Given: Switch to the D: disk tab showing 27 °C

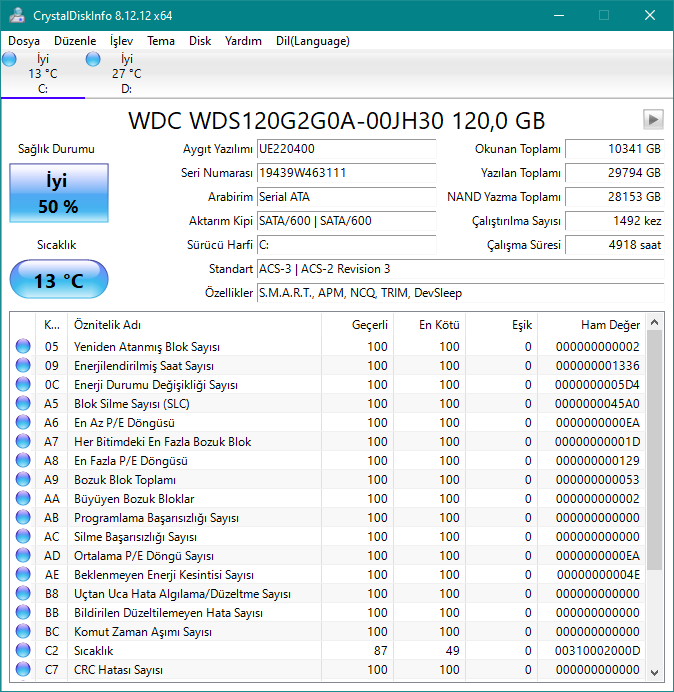Looking at the screenshot, I should coord(127,74).
